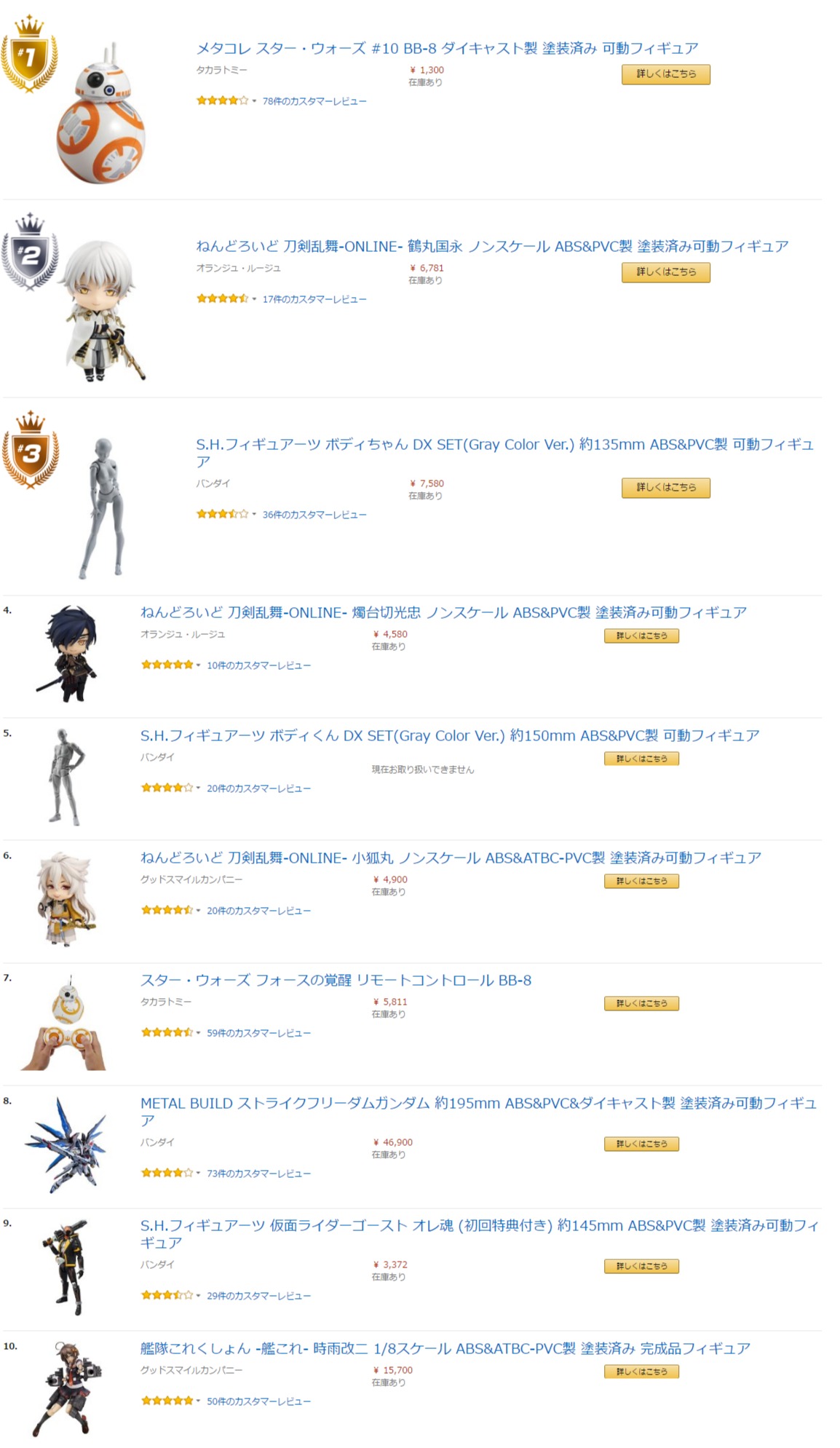Screen dimensions: 840x1448
Task: Click the gold #1 rank badge
Action: click(29, 54)
